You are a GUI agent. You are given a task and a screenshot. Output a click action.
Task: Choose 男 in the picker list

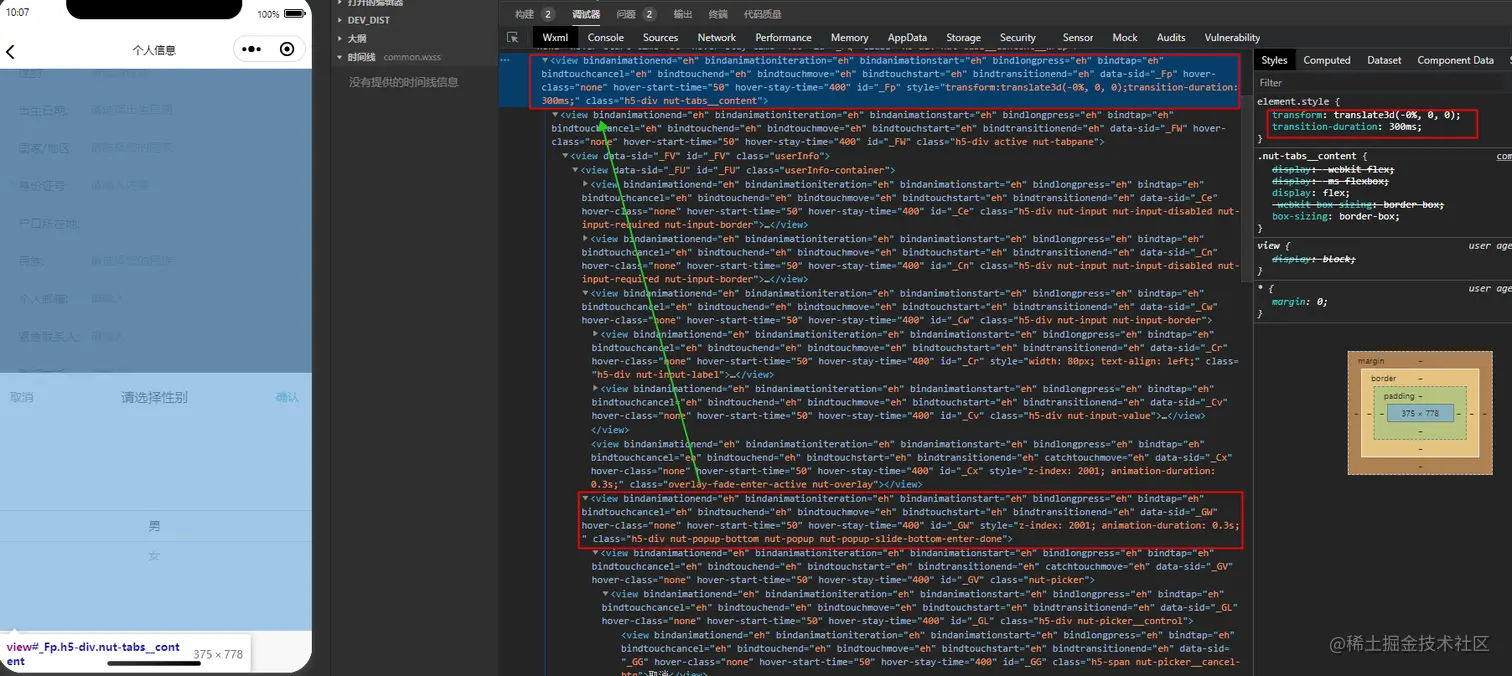pos(154,526)
